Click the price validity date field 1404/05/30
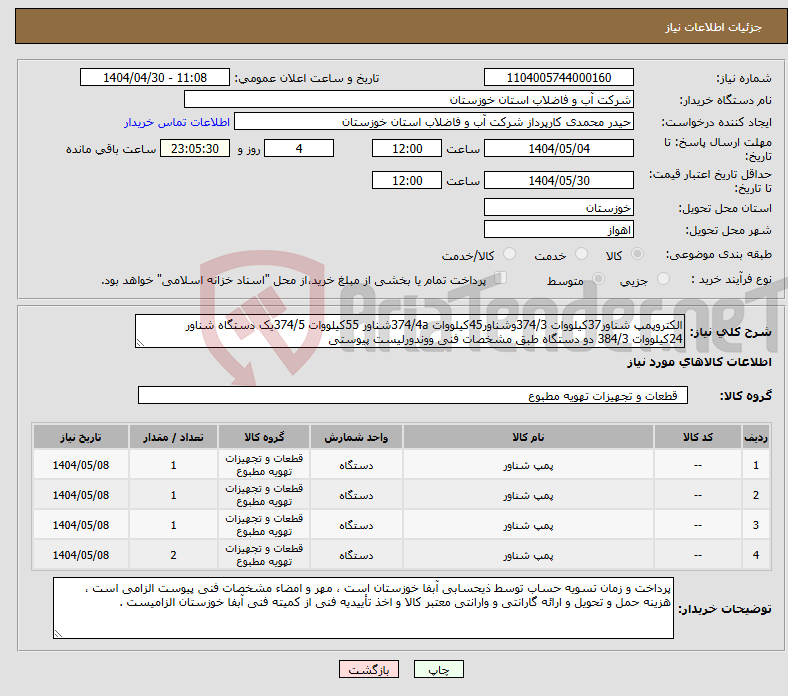788x696 pixels. tap(558, 181)
